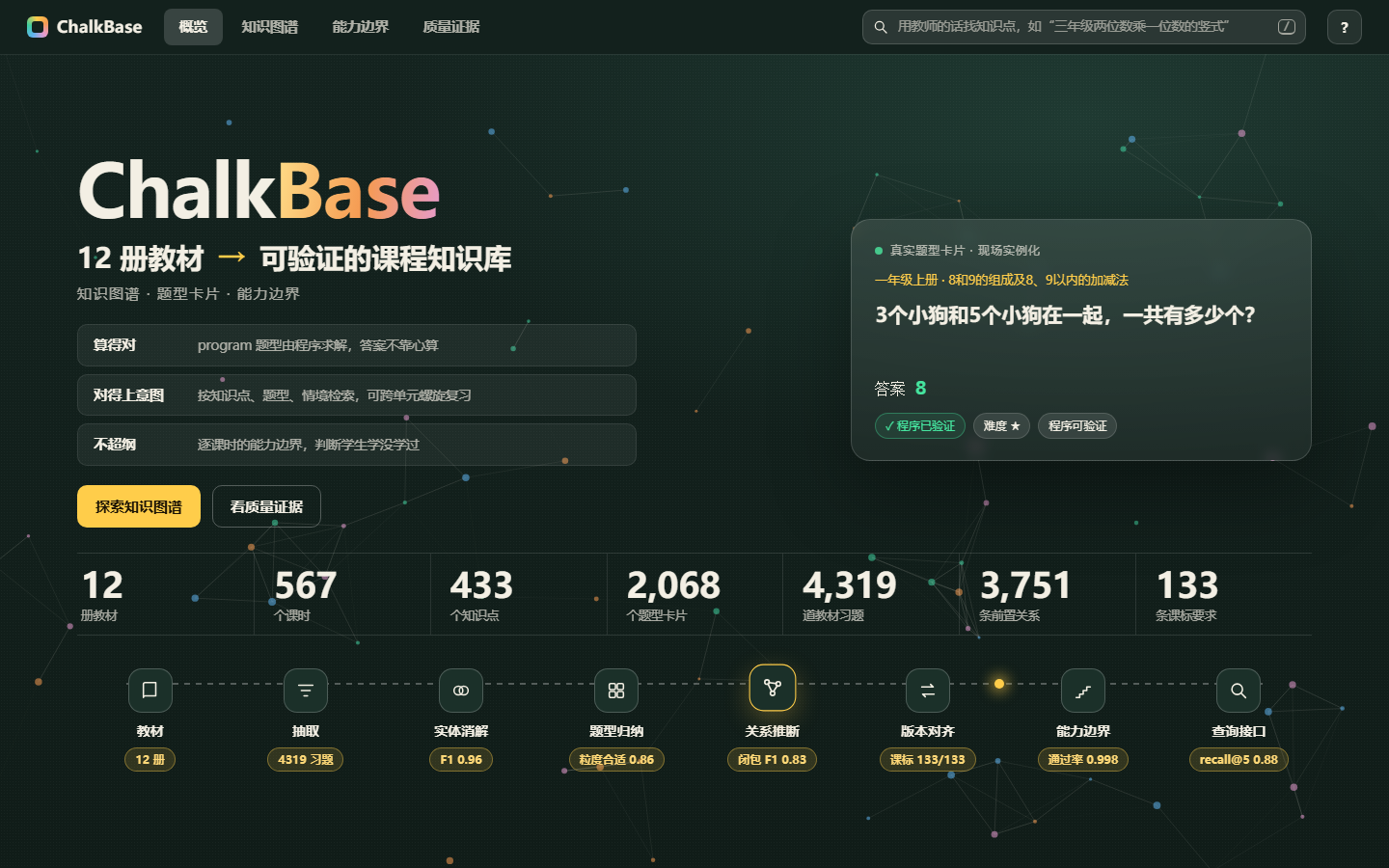The image size is (1389, 868).
Task: Click the 难度 ★ tag
Action: pyautogui.click(x=1001, y=425)
